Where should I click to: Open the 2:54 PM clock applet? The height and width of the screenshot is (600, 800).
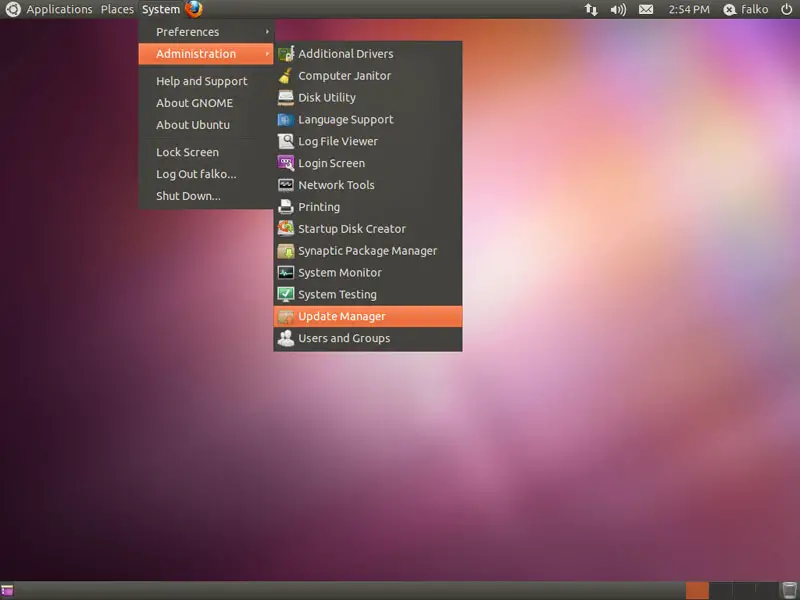point(689,10)
